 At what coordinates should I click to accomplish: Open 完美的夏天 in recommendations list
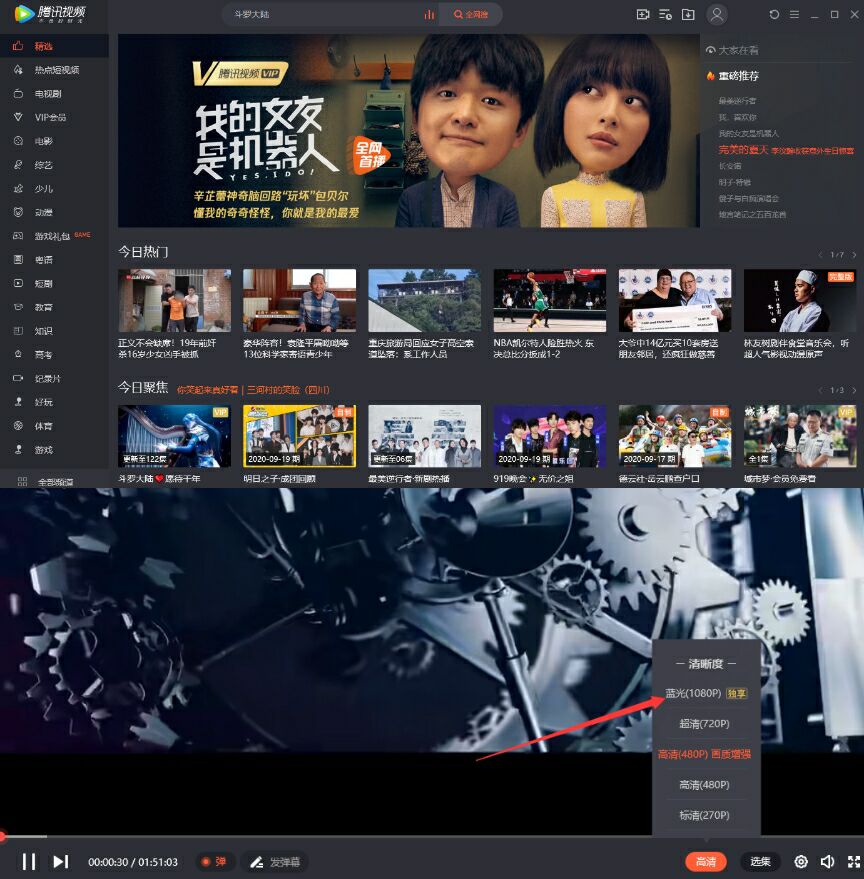pos(786,150)
